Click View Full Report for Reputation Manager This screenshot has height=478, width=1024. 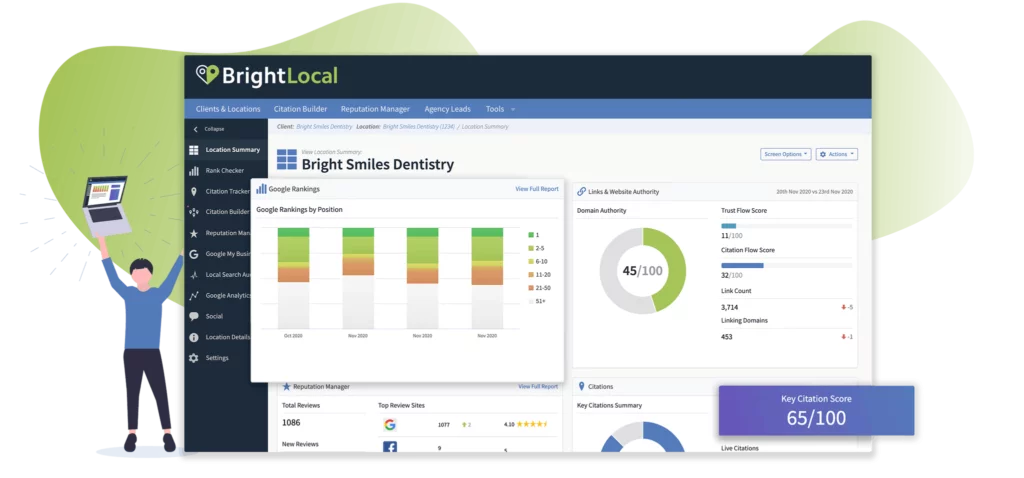click(538, 386)
